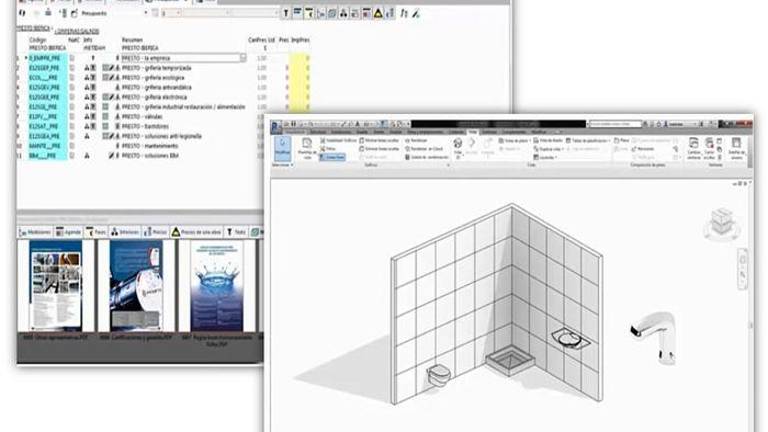768x432 pixels.
Task: Click the binoculars search icon in Presto's toolbar
Action: point(22,13)
